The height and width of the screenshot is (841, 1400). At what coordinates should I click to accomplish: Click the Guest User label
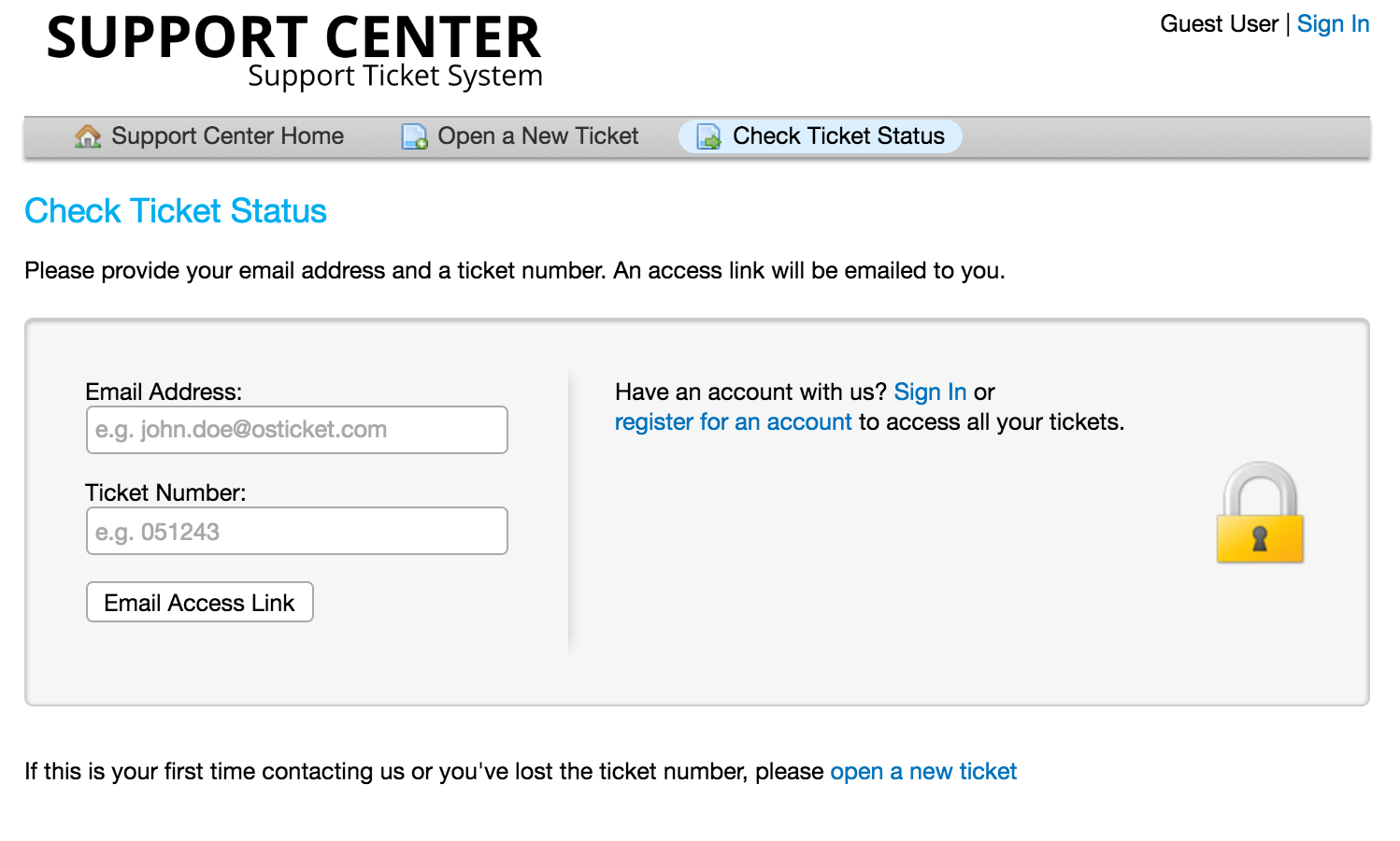click(x=1218, y=23)
